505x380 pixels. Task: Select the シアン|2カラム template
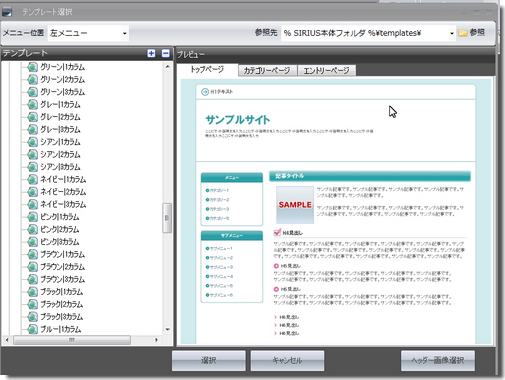(x=60, y=155)
